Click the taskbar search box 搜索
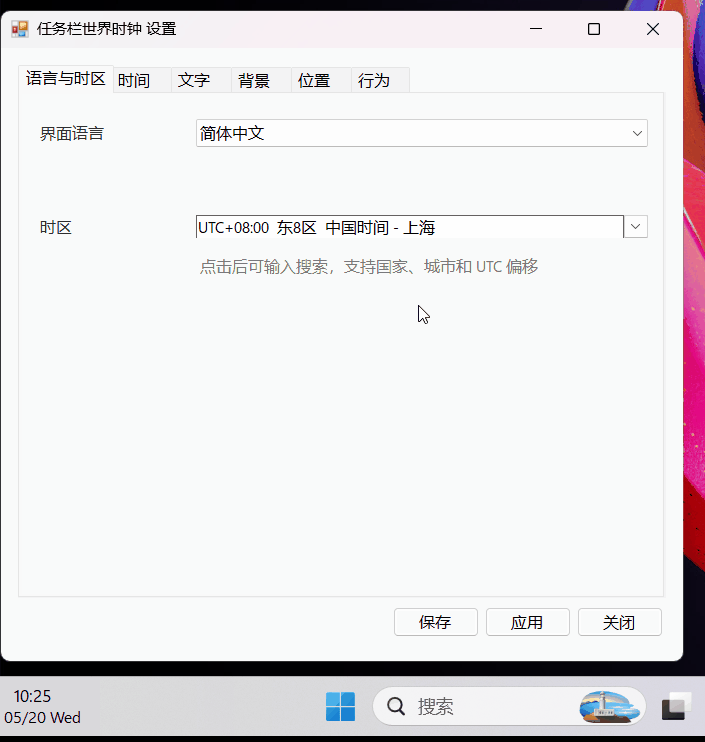 tap(510, 707)
